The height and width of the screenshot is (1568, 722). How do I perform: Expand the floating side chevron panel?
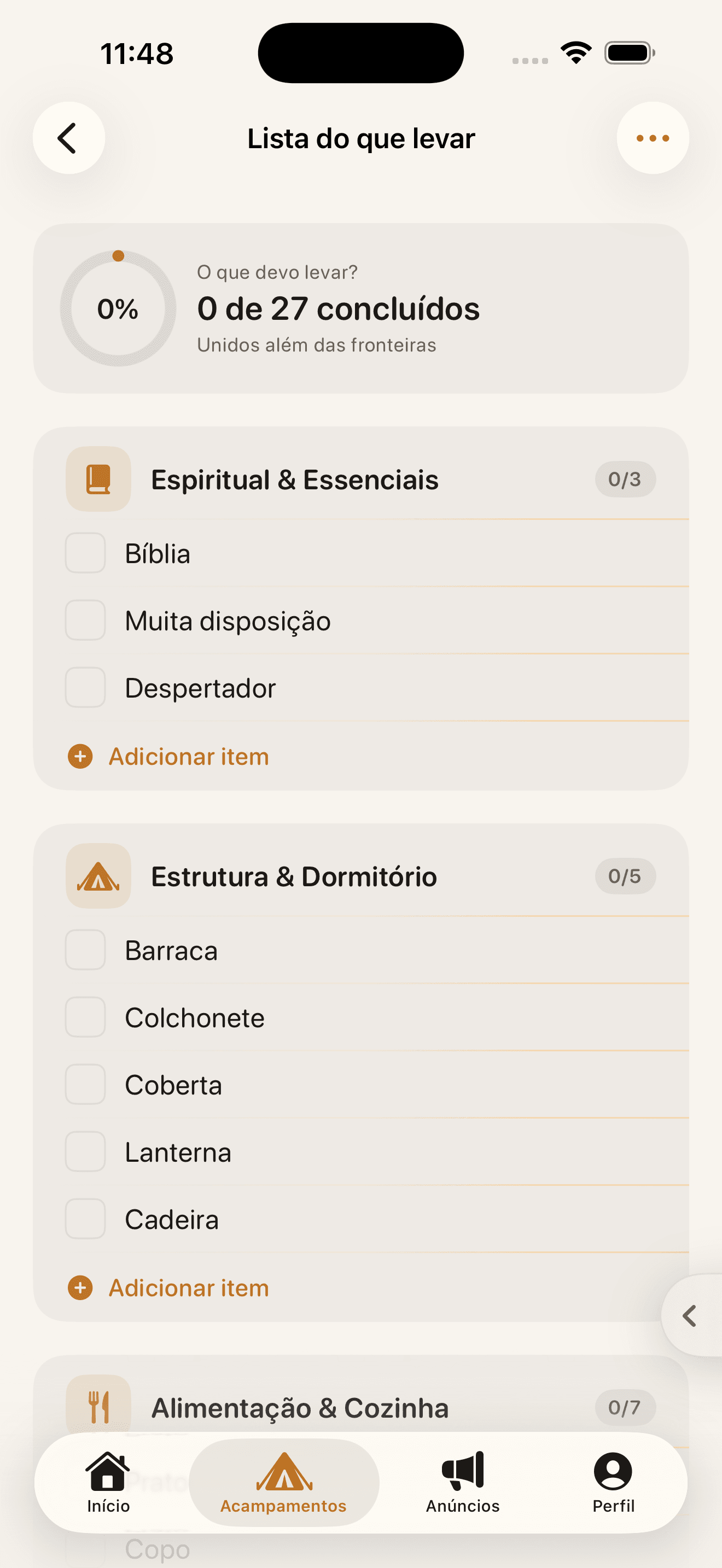(x=691, y=1315)
